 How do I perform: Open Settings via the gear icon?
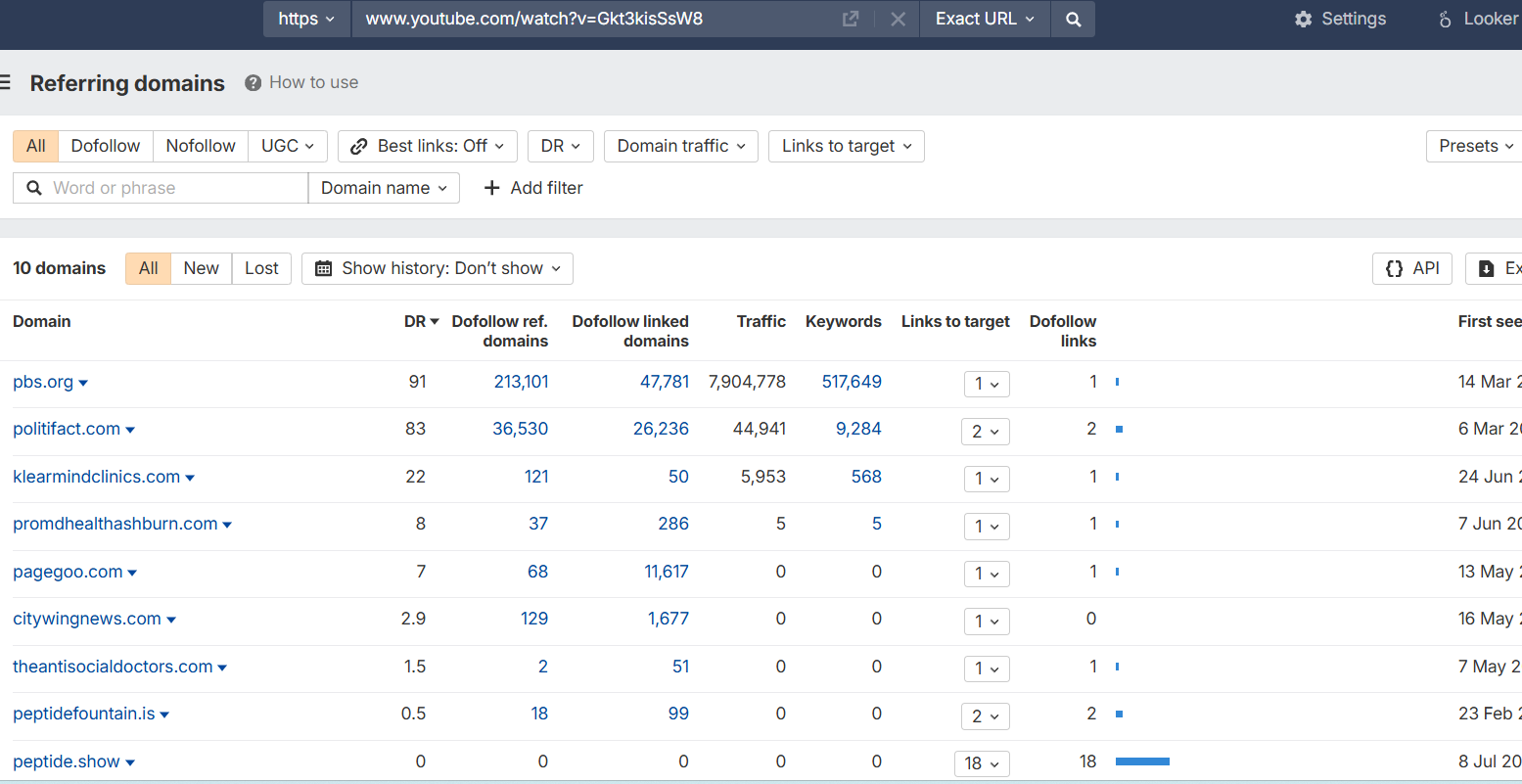coord(1303,19)
